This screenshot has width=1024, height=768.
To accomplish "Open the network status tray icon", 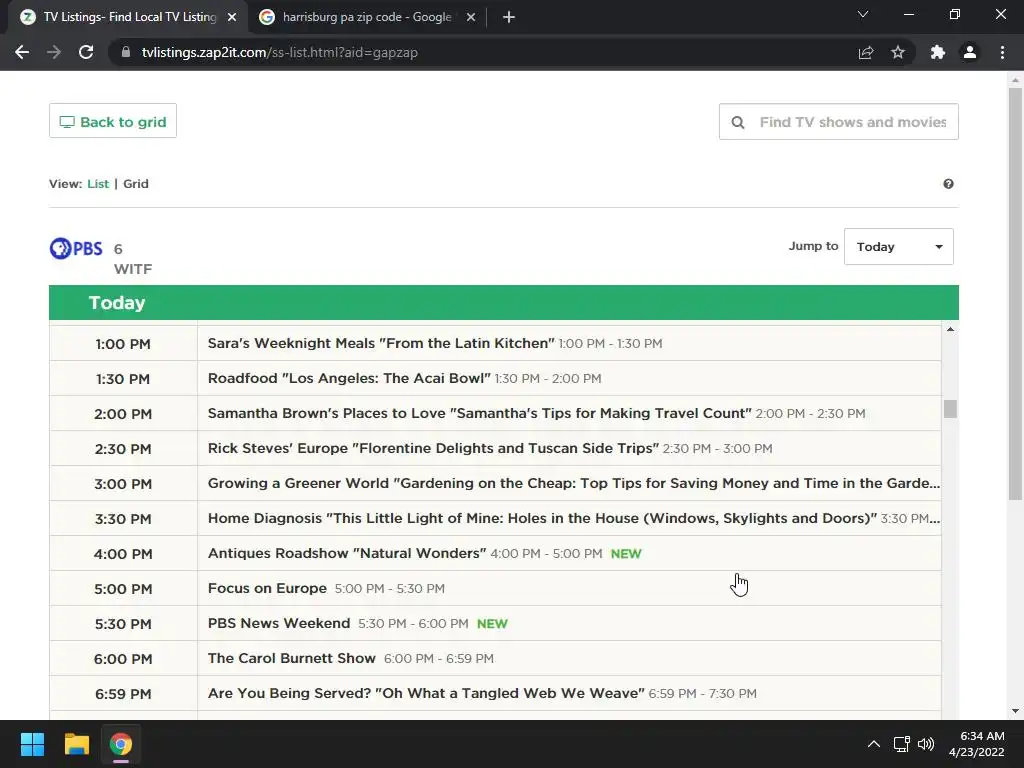I will click(x=902, y=744).
